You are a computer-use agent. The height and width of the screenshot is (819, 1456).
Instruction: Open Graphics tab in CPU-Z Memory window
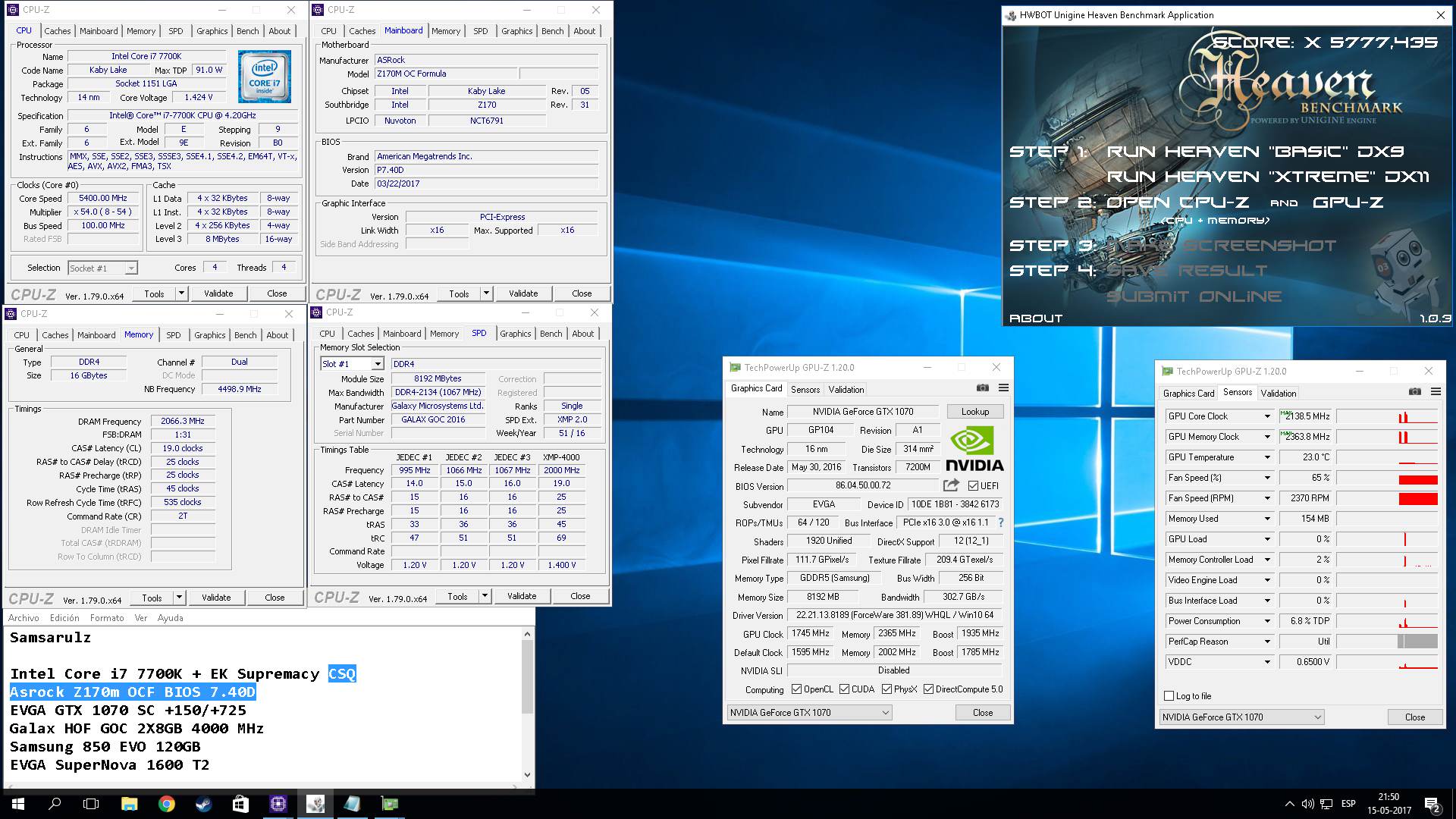[x=210, y=335]
